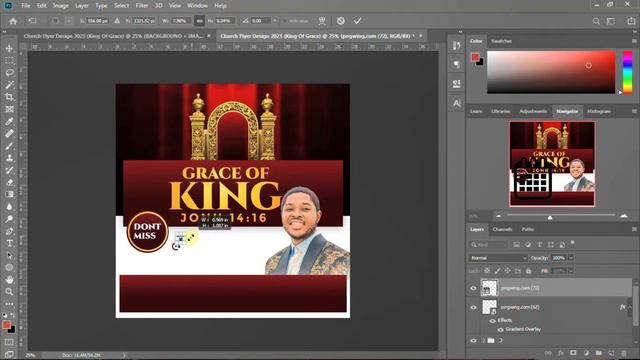
Task: Open the Color panel menu
Action: point(634,41)
